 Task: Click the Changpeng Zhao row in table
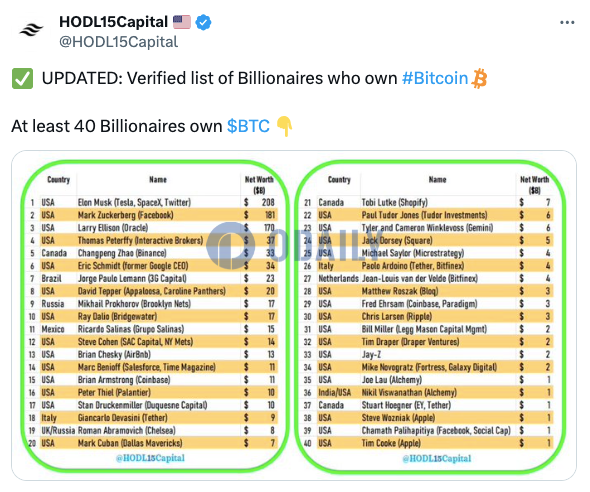point(152,253)
